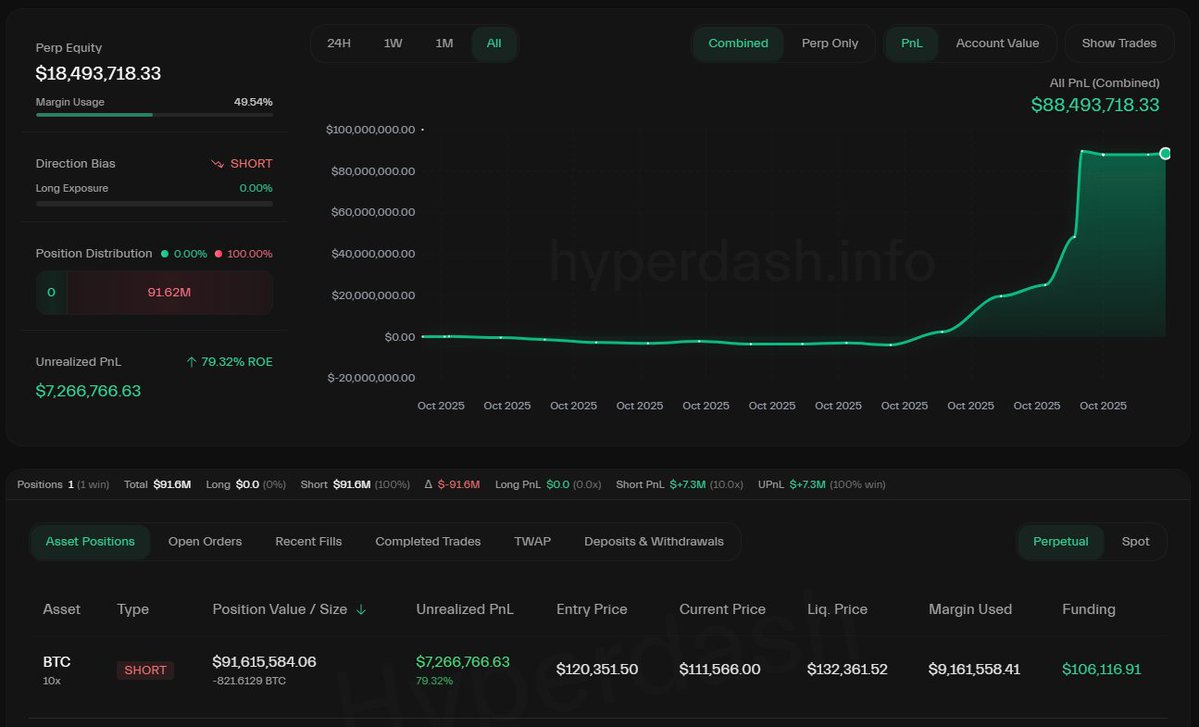1199x727 pixels.
Task: Select the 24H time range
Action: click(339, 44)
